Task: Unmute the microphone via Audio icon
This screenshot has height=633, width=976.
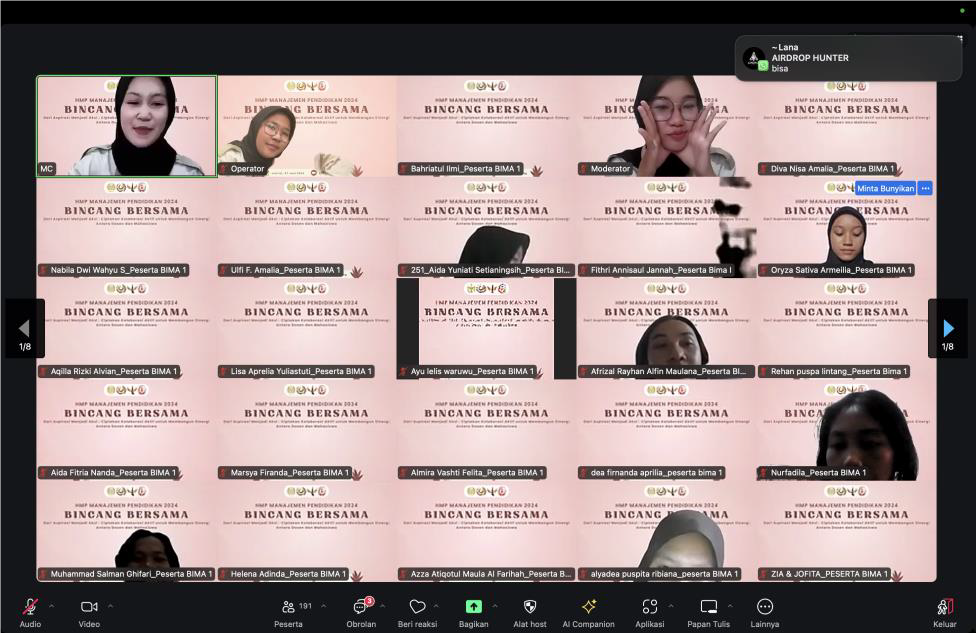Action: click(30, 607)
